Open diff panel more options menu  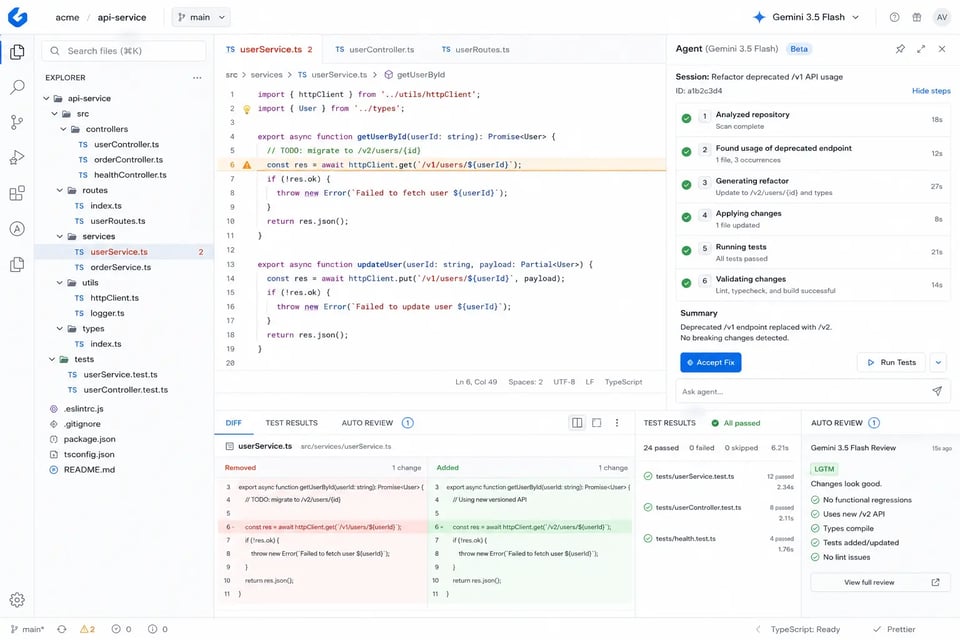point(617,423)
